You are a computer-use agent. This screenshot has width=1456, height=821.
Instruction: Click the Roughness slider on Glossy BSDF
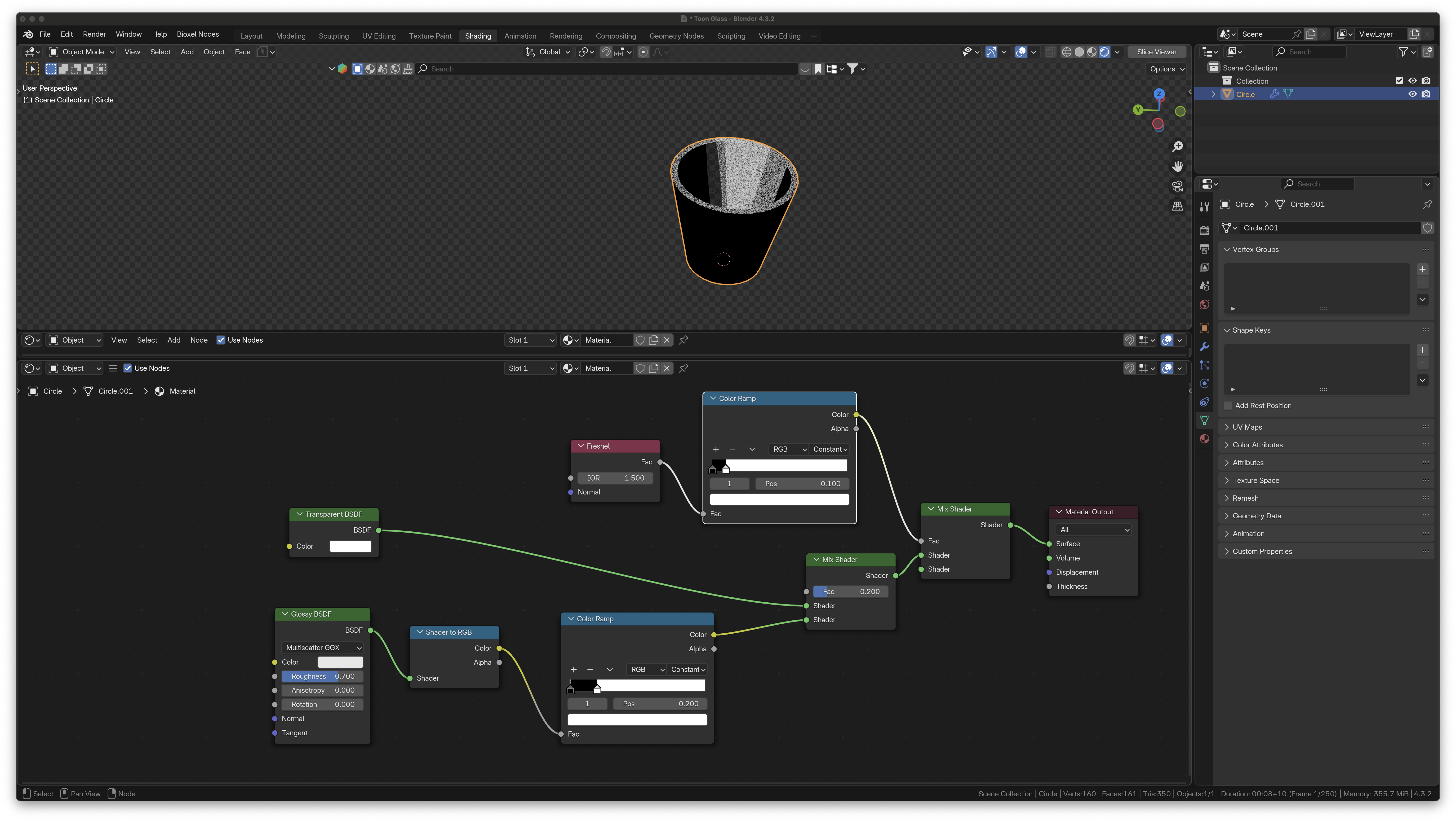322,676
